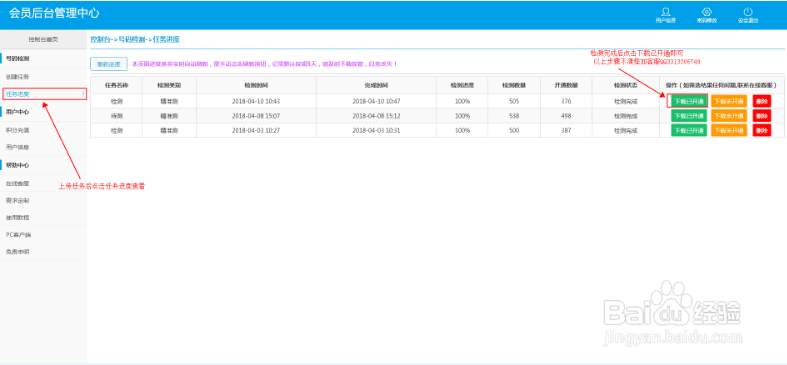787x365 pixels.
Task: Click completion time 2018-04-08 15:12
Action: pyautogui.click(x=376, y=116)
